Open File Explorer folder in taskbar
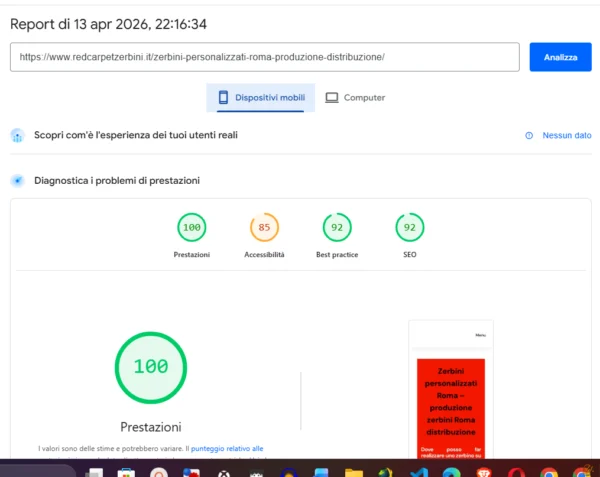This screenshot has height=477, width=600. (354, 473)
